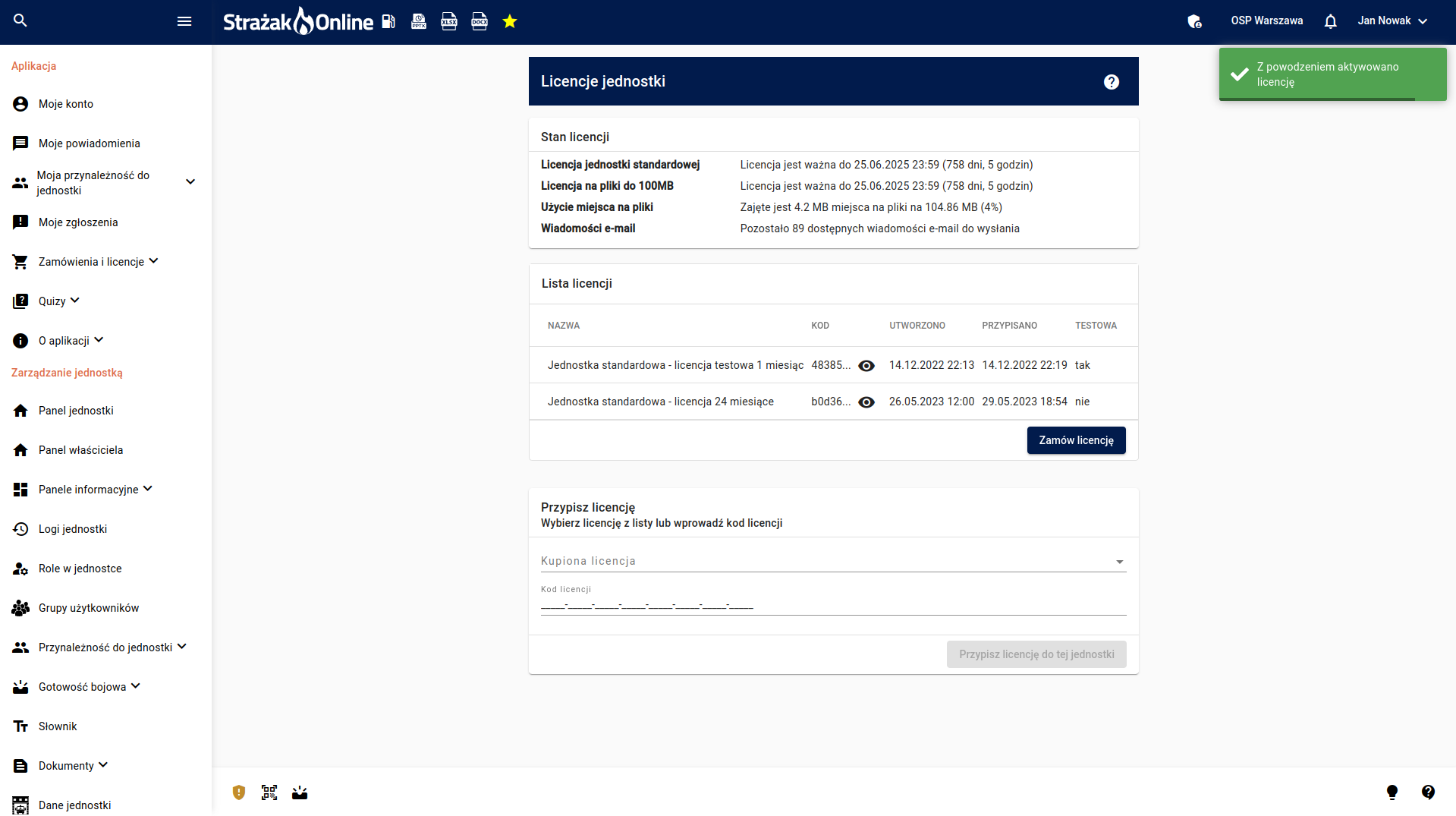Open the search magnifier icon
The height and width of the screenshot is (816, 1456).
[20, 21]
